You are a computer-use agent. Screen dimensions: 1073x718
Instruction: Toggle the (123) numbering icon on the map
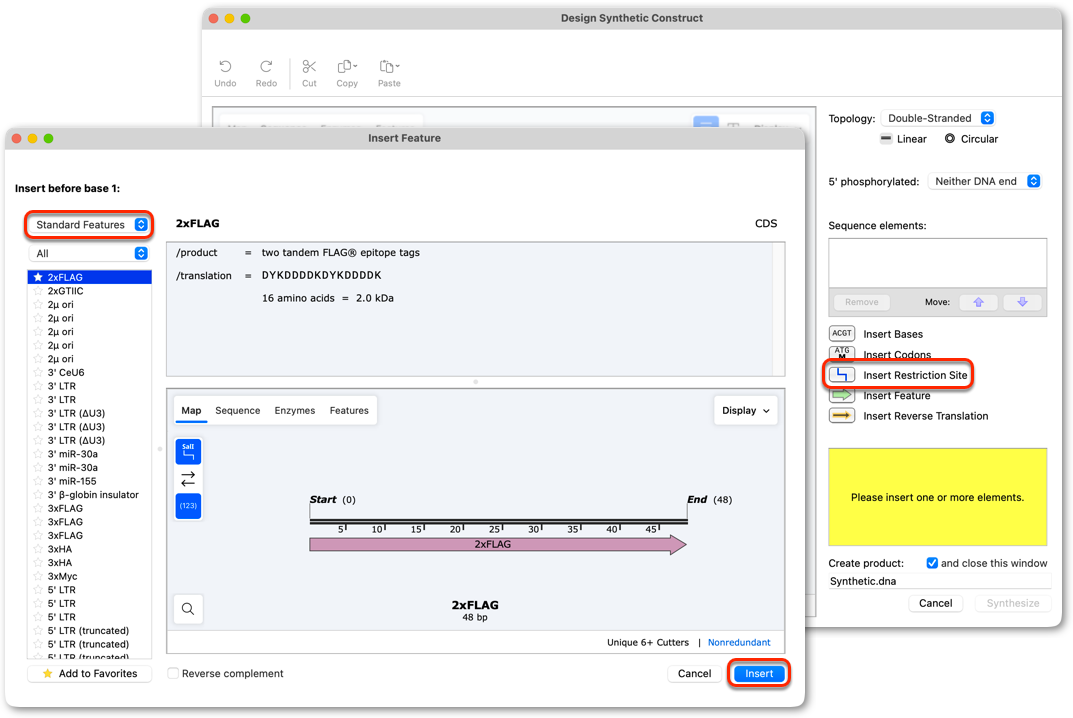(188, 506)
